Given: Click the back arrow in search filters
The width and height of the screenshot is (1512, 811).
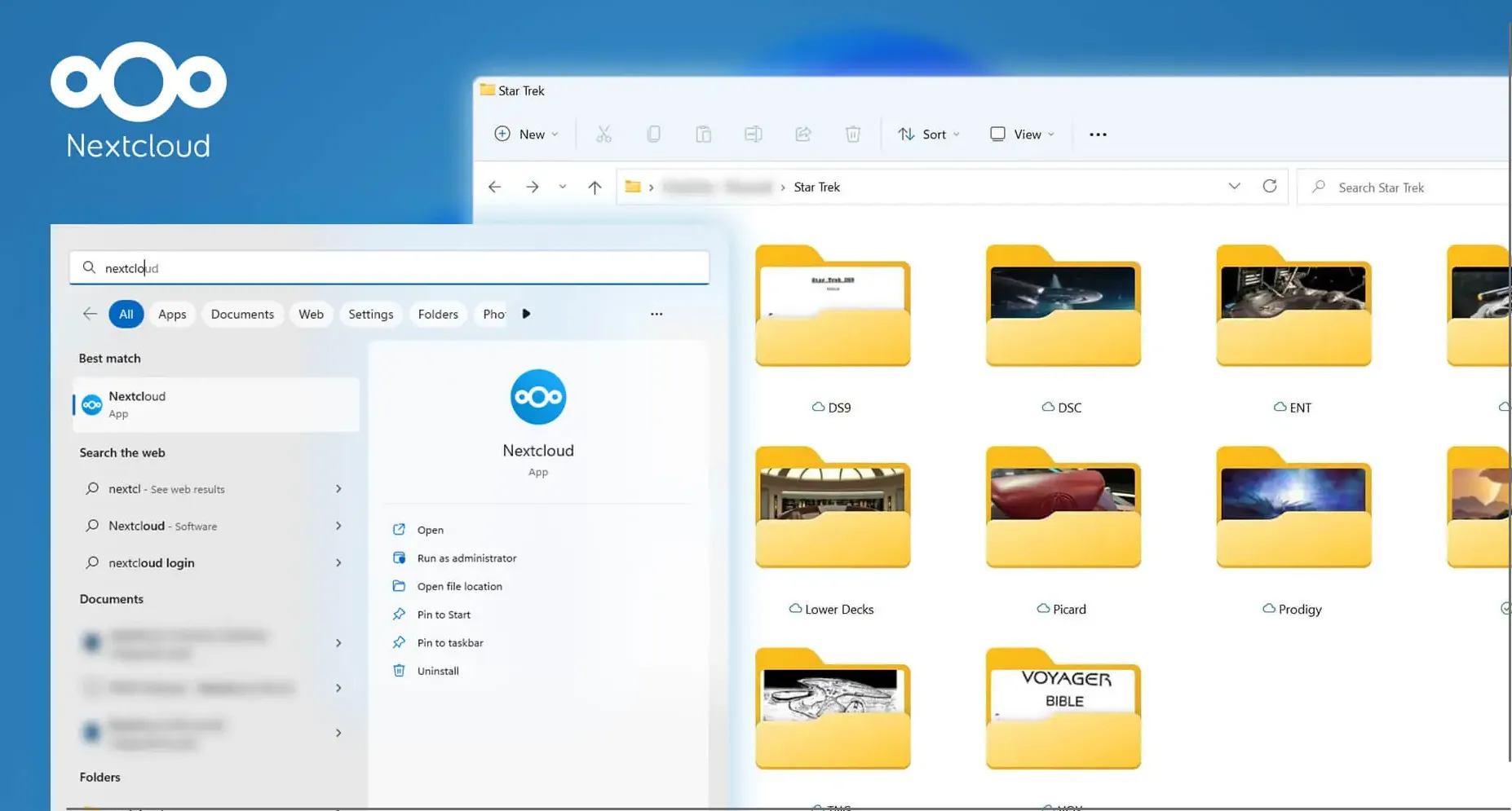Looking at the screenshot, I should (x=90, y=314).
